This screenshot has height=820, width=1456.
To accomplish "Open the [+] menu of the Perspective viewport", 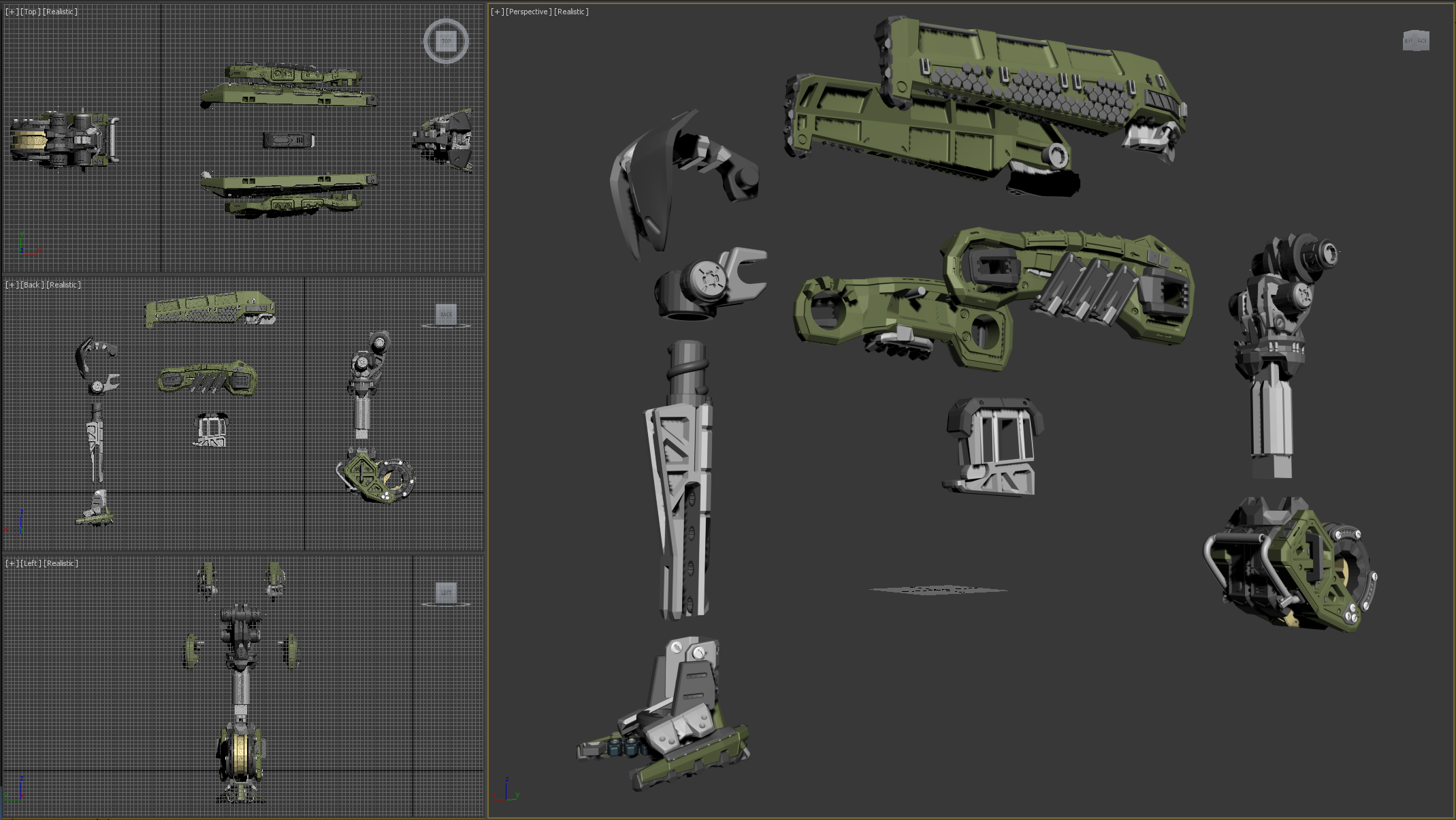I will [498, 12].
